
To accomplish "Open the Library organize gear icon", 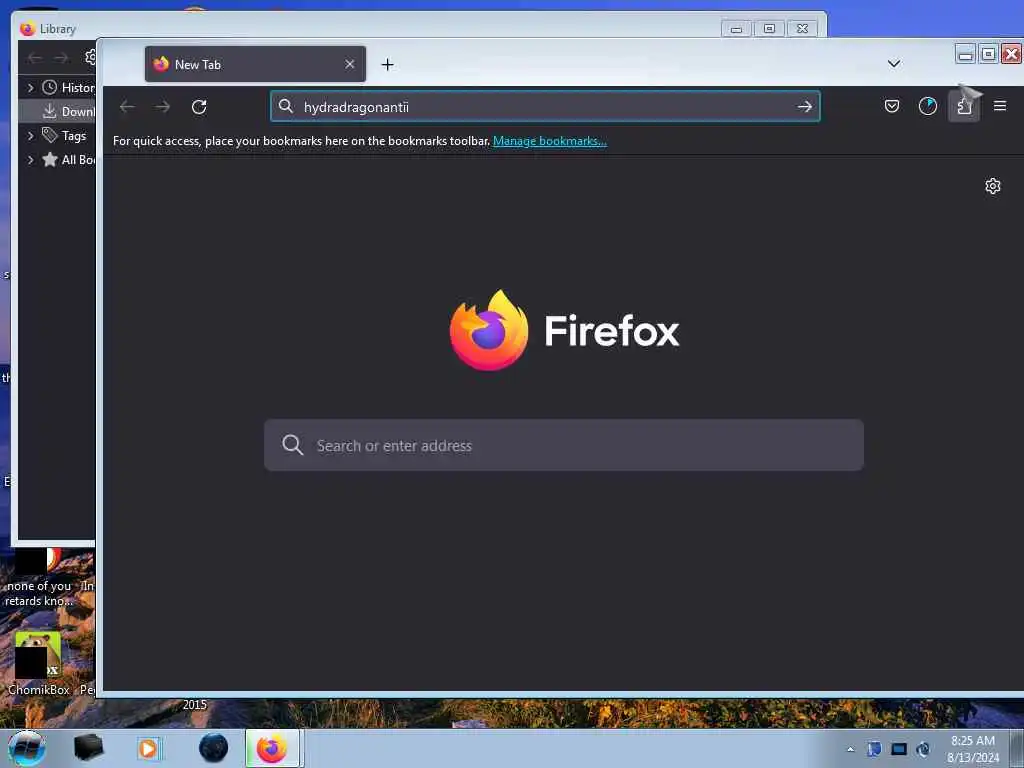I will click(91, 57).
